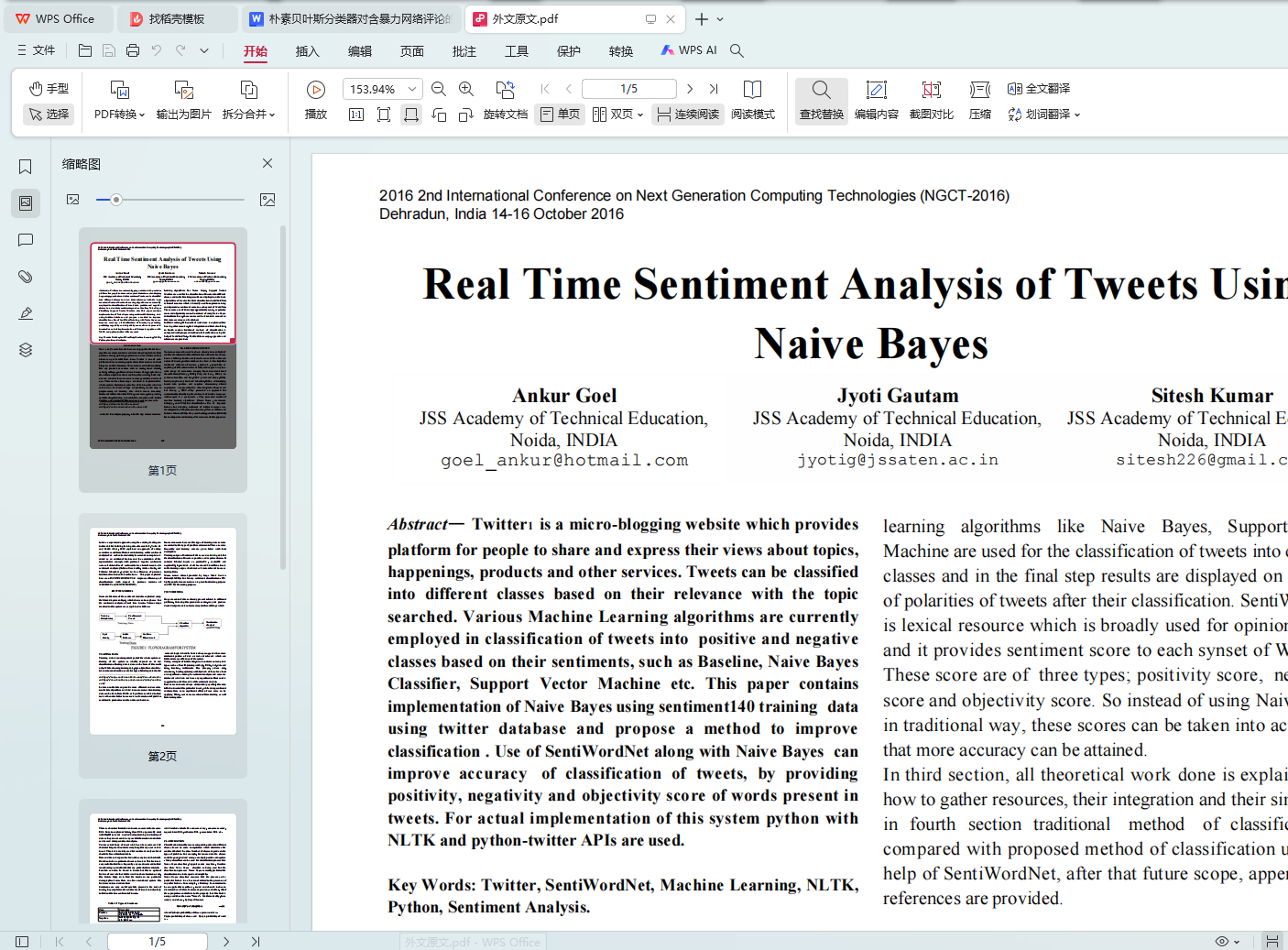Open the comments panel in left sidebar
Image resolution: width=1288 pixels, height=950 pixels.
point(26,240)
